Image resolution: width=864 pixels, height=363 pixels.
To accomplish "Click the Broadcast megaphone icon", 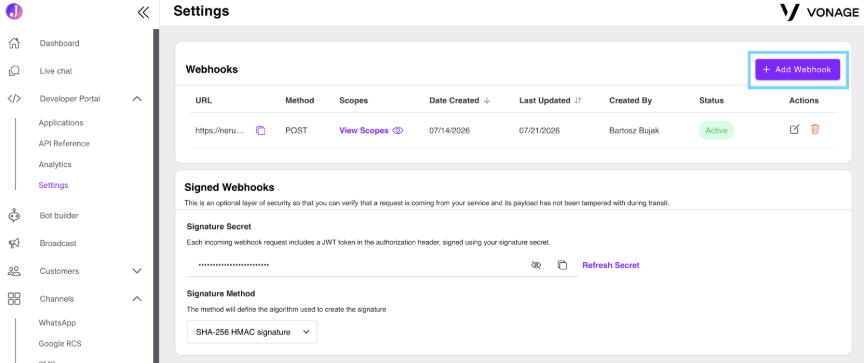I will [14, 243].
